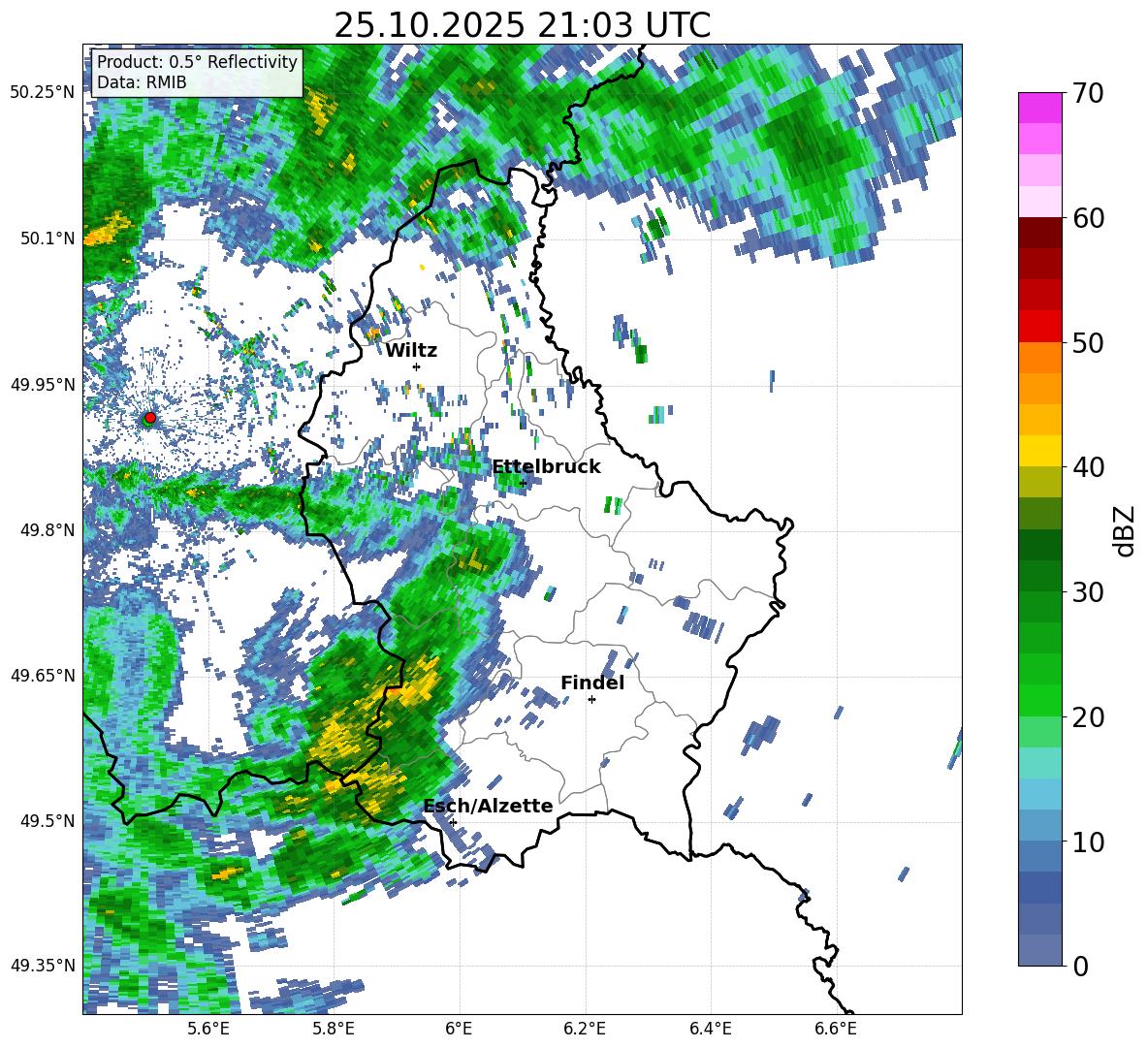The width and height of the screenshot is (1148, 1048).
Task: Click the 49.35°N latitude label
Action: pos(43,966)
